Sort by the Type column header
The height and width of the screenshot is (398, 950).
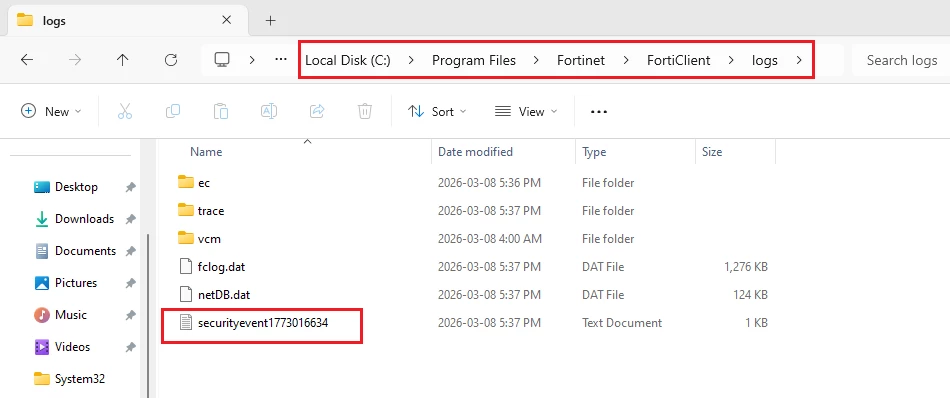[x=594, y=151]
